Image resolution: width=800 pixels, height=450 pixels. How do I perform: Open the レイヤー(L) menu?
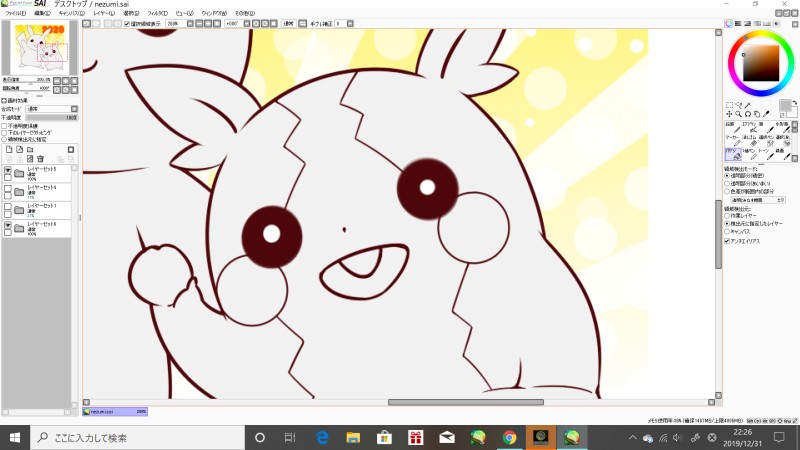tap(104, 13)
